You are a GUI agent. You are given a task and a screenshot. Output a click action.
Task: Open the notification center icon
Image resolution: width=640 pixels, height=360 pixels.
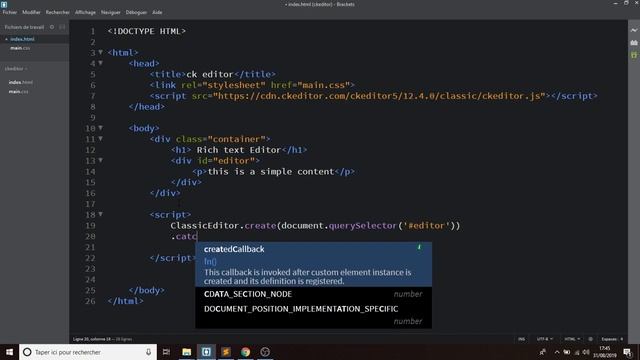(628, 352)
